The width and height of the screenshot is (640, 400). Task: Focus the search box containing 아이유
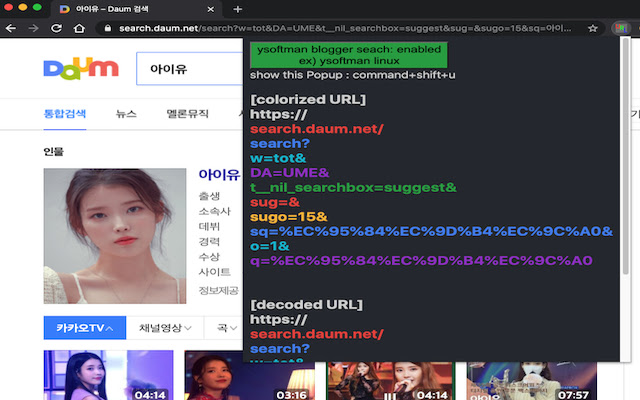tap(190, 69)
